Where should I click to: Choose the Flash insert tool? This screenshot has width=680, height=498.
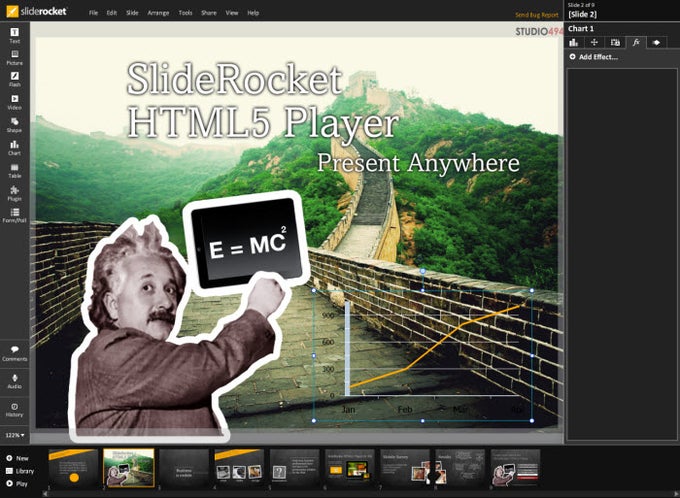pos(14,79)
